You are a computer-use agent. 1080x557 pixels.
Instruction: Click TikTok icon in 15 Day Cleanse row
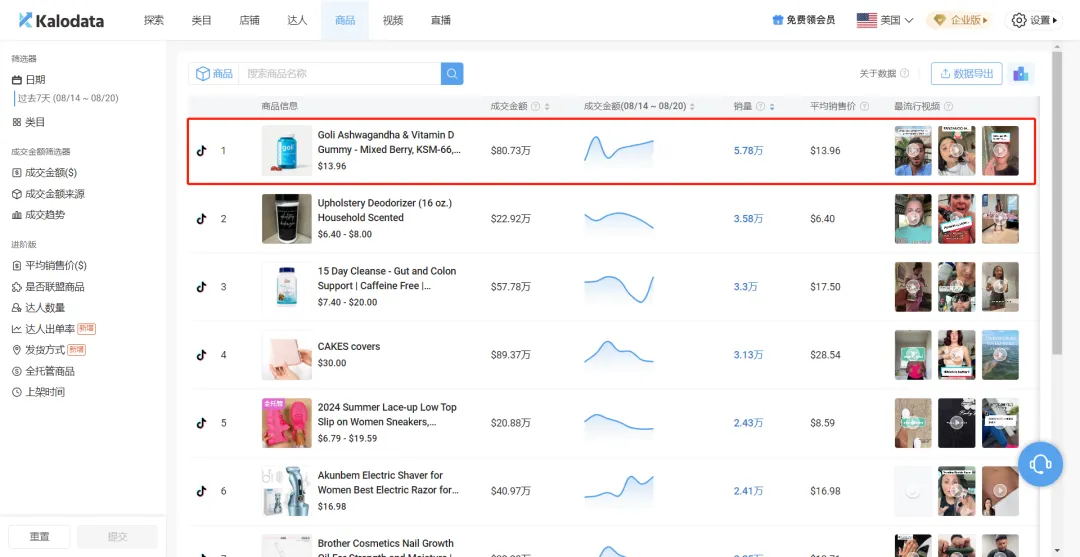[x=201, y=286]
